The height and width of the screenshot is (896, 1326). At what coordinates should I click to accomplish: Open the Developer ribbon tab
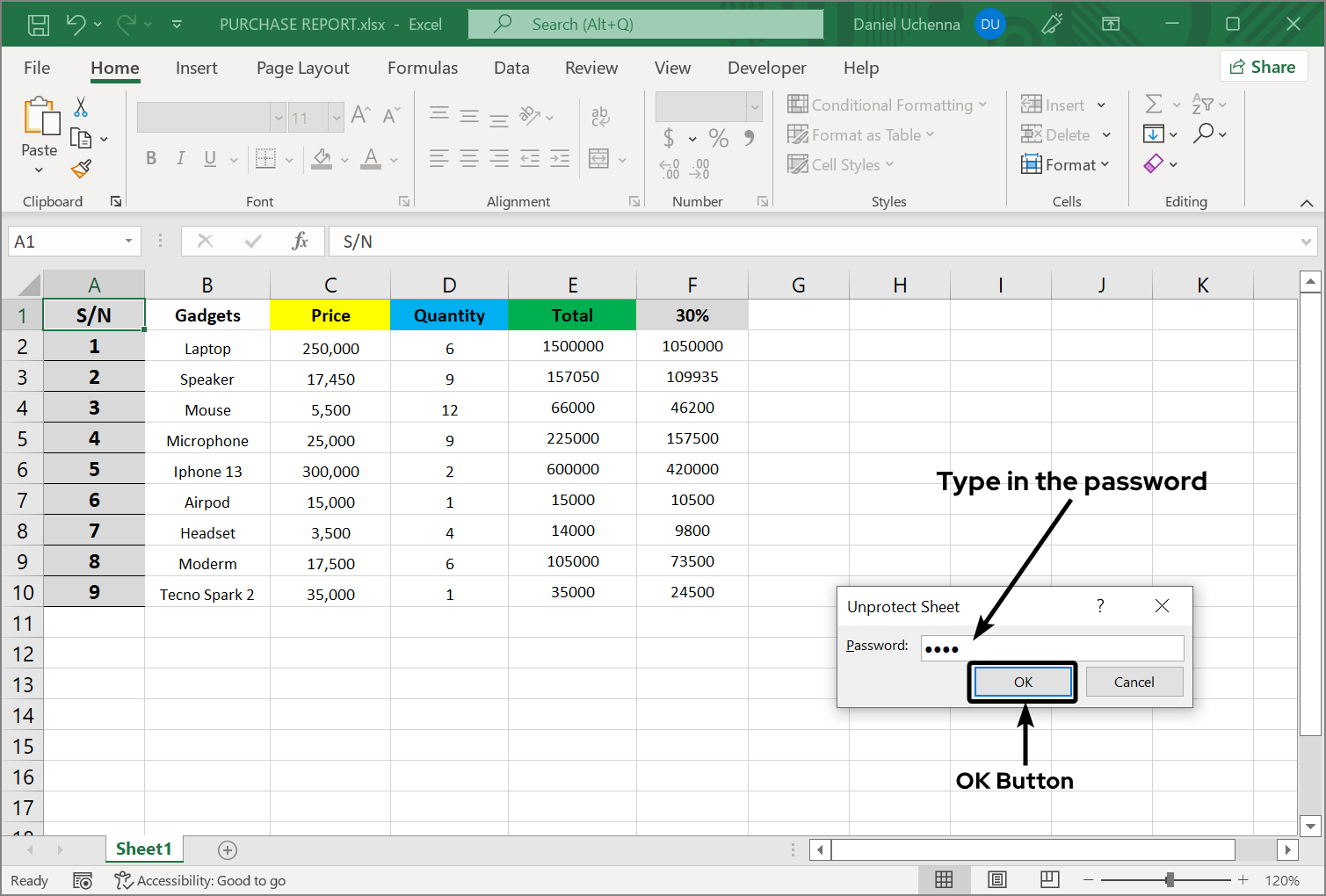pyautogui.click(x=766, y=68)
